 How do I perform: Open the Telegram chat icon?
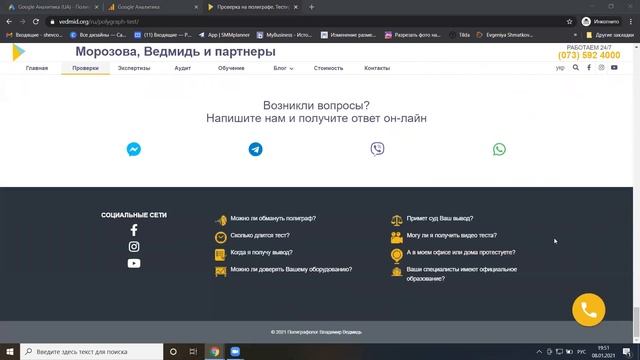(256, 149)
